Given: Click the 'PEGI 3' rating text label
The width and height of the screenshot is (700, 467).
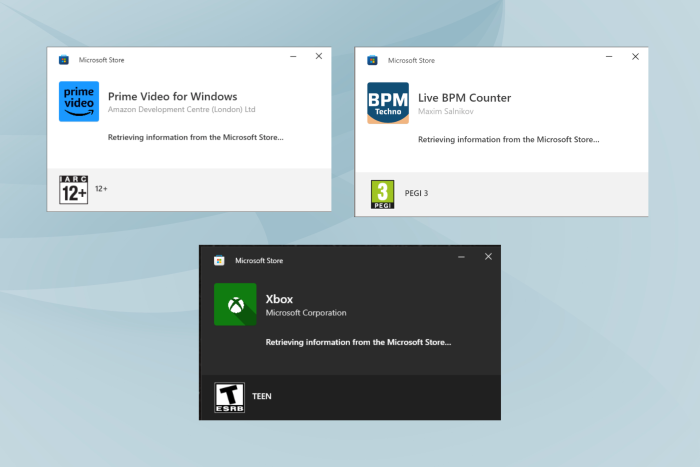Looking at the screenshot, I should [x=416, y=193].
